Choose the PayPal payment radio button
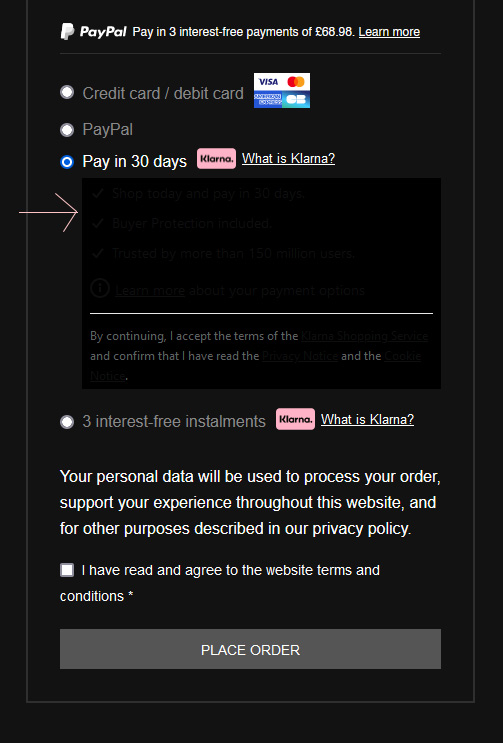 click(67, 129)
